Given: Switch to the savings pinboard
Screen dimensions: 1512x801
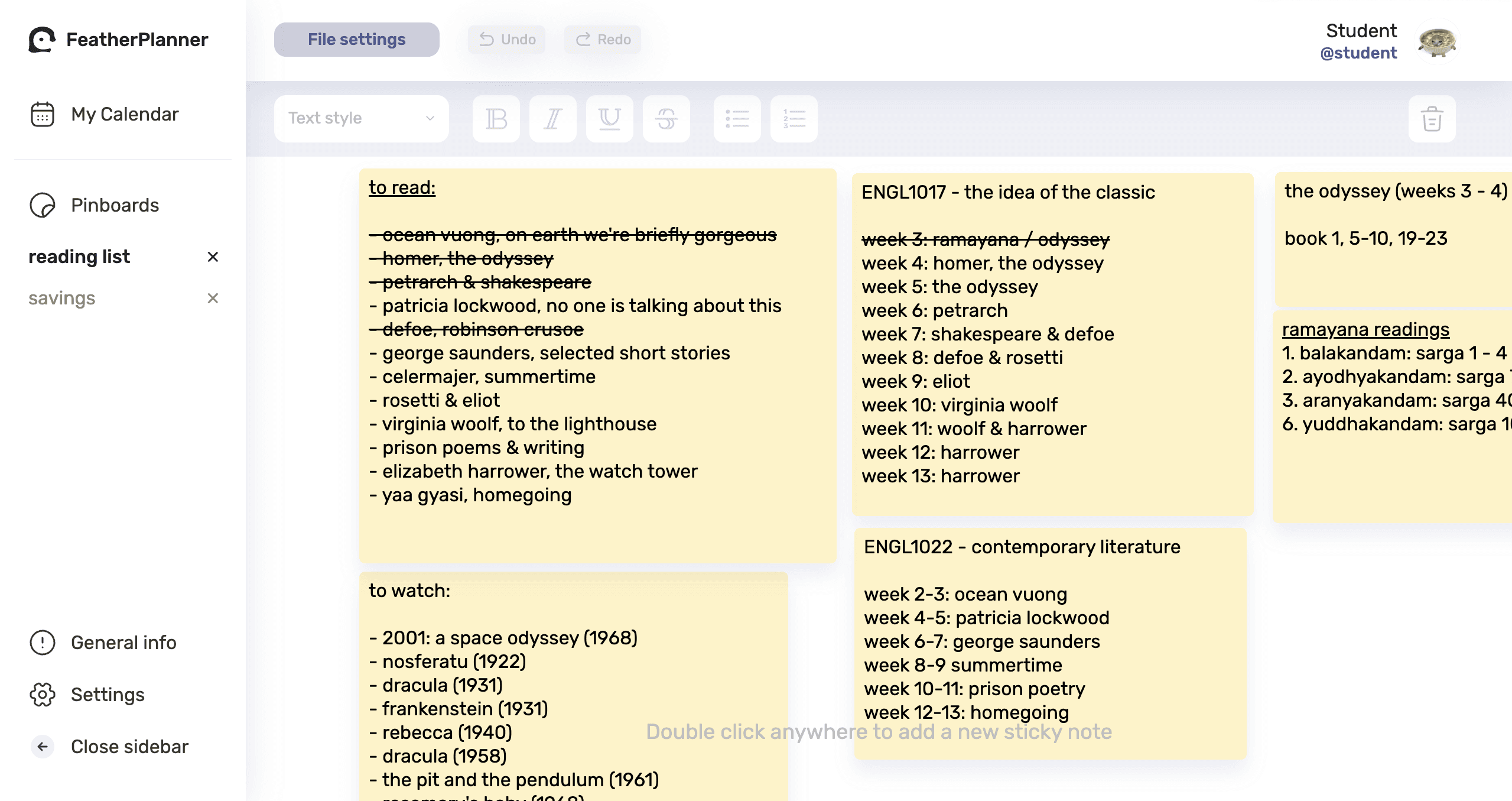Looking at the screenshot, I should tap(61, 298).
